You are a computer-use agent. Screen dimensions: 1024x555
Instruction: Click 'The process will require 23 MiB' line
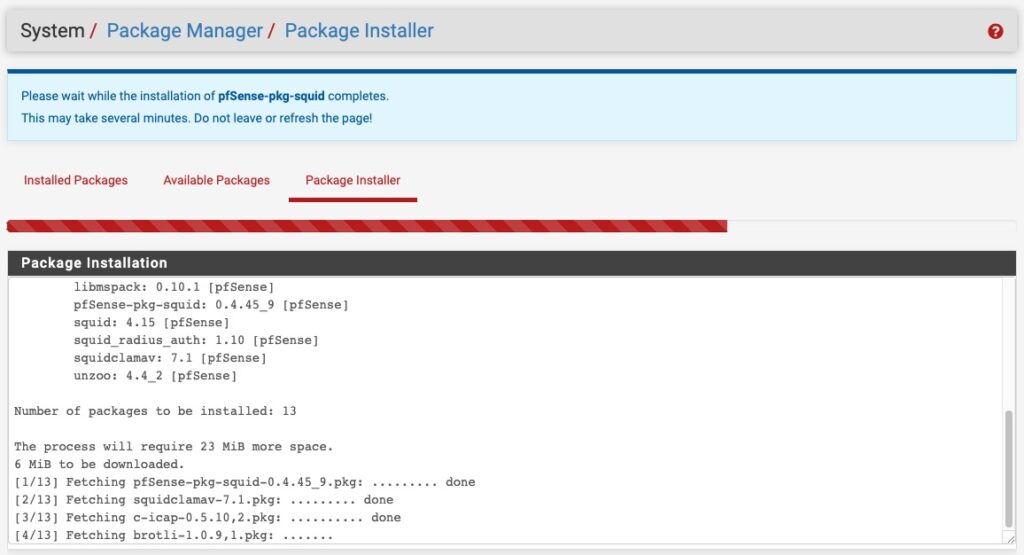tap(174, 447)
